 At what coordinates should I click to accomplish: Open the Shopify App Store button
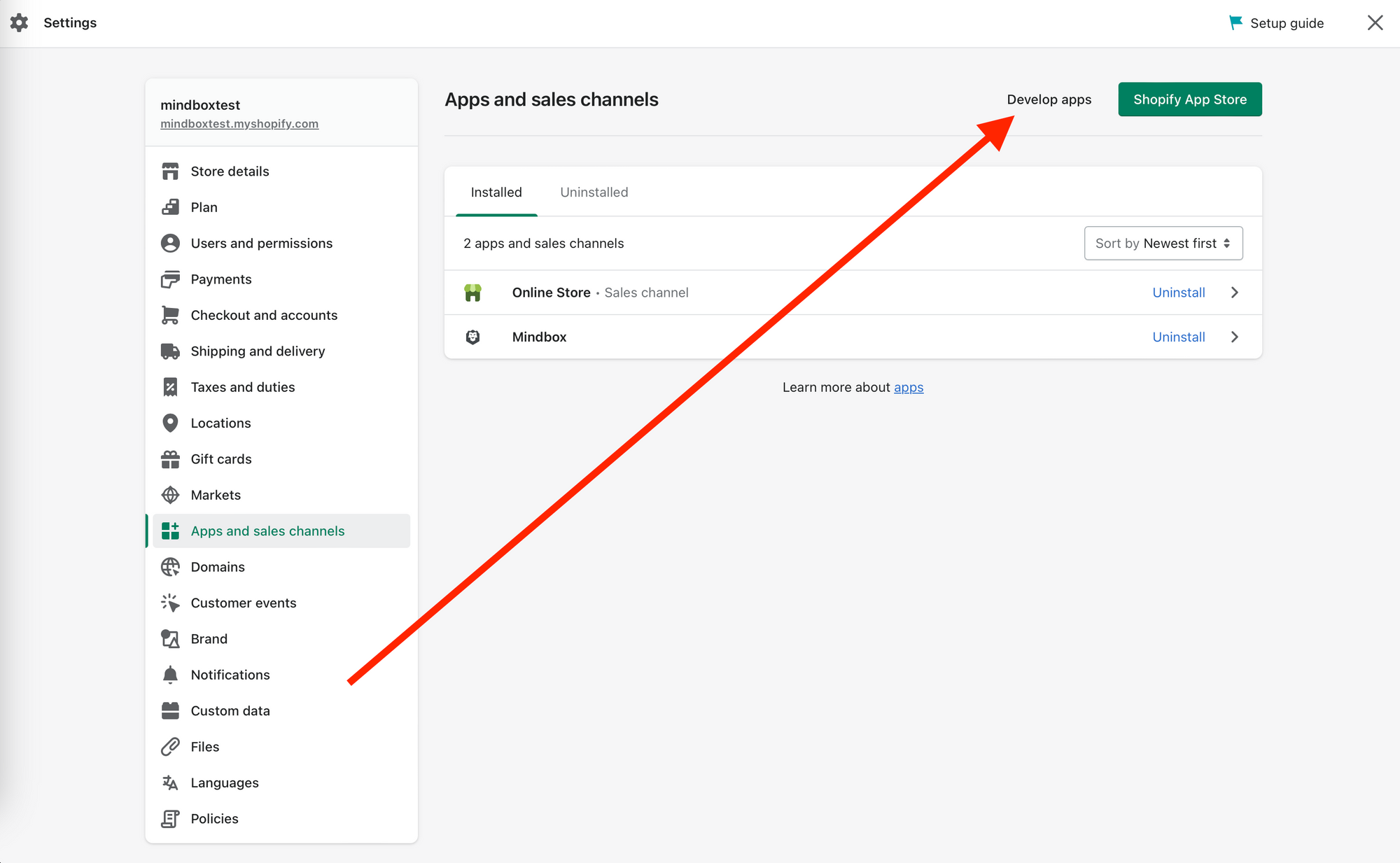(1190, 99)
